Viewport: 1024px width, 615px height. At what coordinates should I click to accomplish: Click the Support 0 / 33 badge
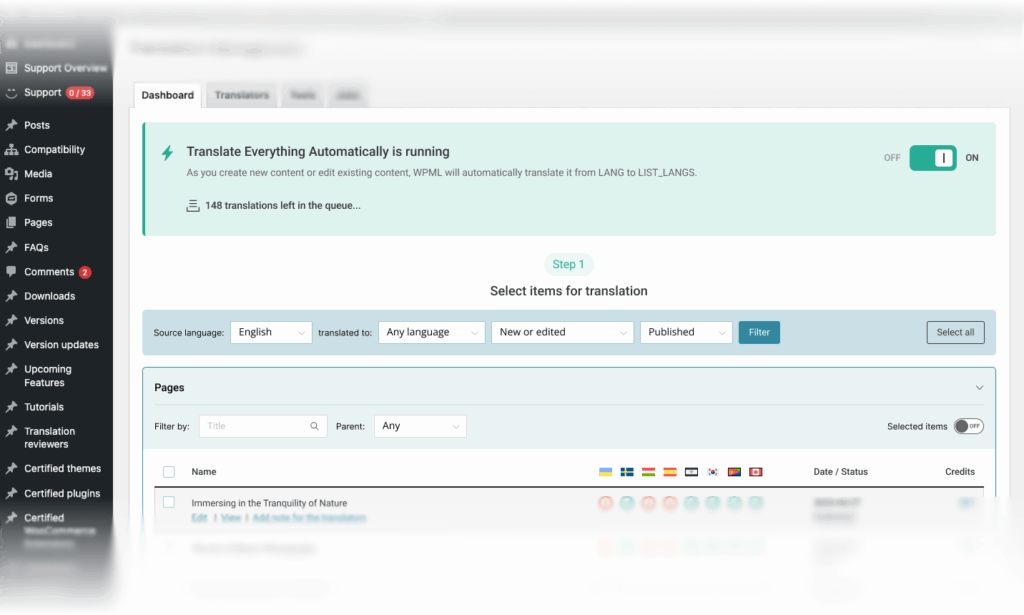point(80,93)
